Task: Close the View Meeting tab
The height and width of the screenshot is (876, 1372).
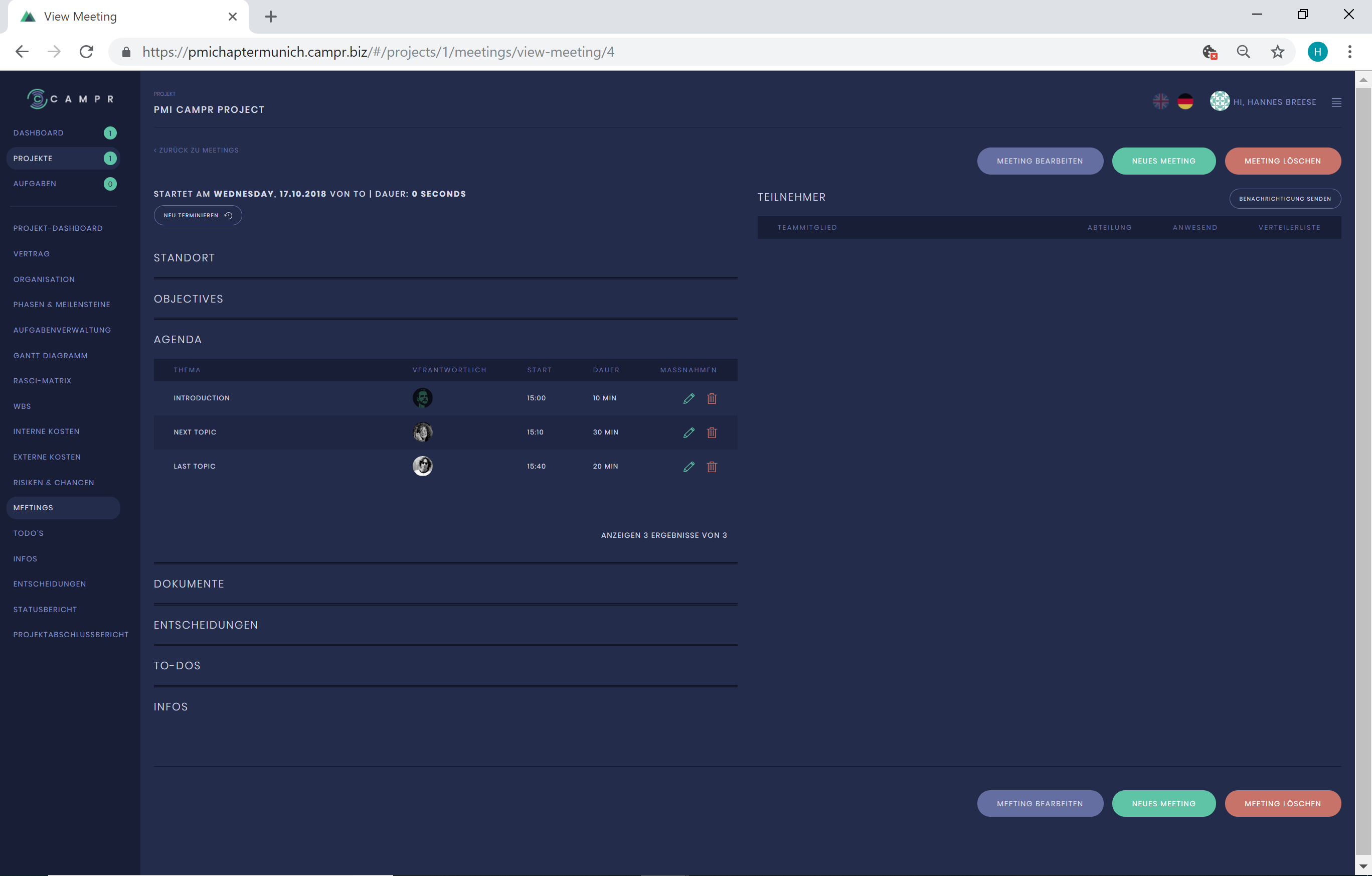Action: pos(233,17)
